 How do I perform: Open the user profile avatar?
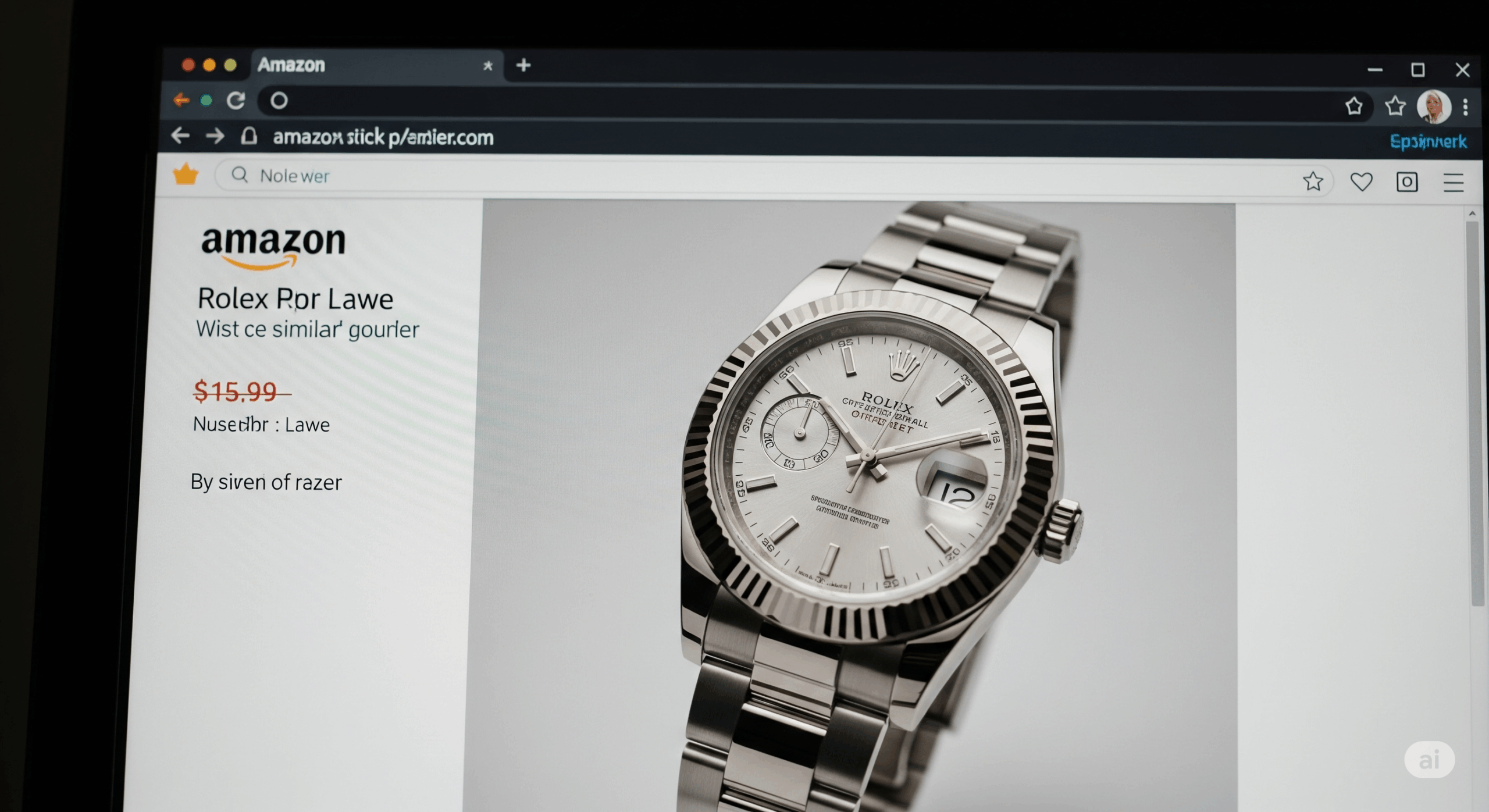[1434, 106]
